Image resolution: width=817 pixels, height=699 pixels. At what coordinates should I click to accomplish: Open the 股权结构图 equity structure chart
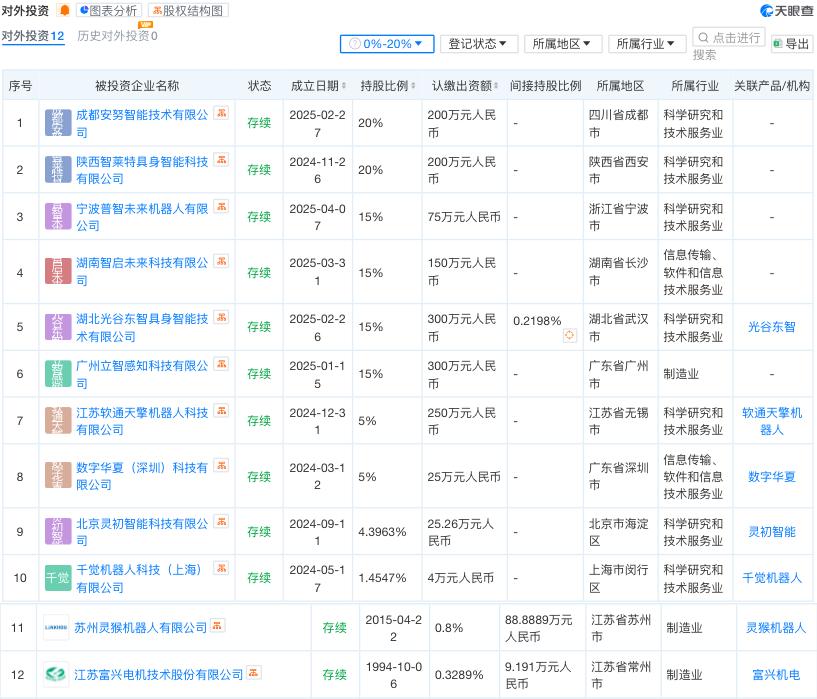[189, 11]
